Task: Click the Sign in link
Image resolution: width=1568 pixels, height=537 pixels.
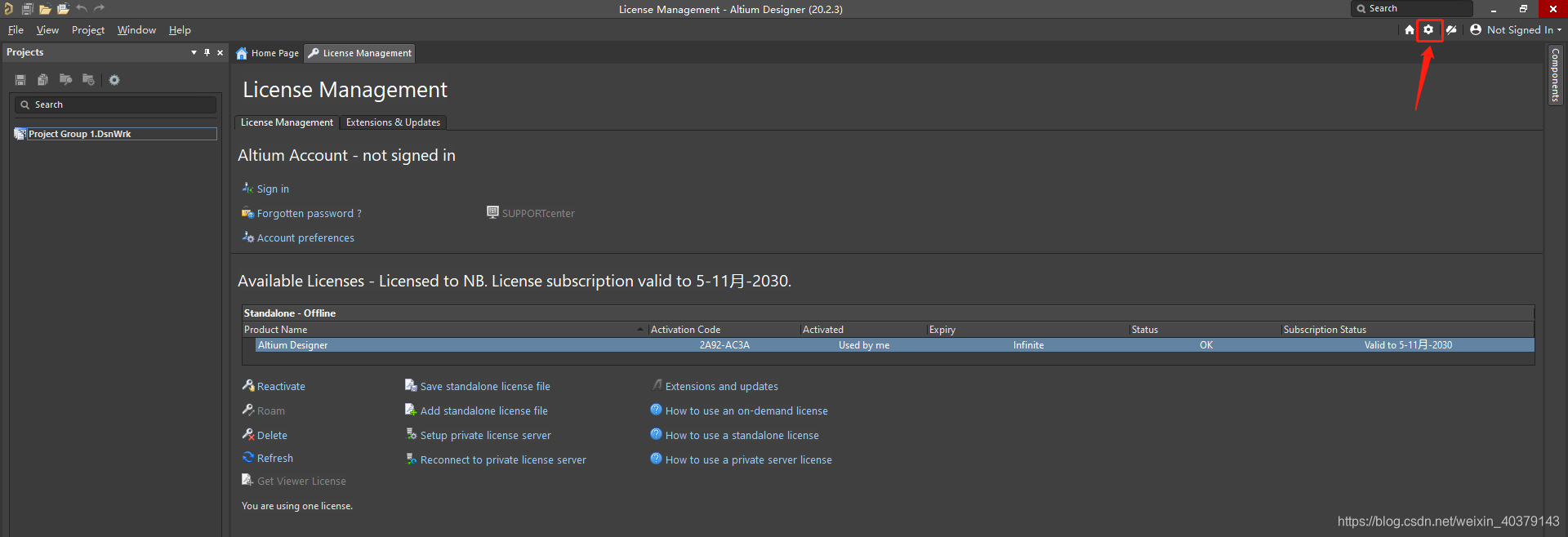Action: click(273, 189)
